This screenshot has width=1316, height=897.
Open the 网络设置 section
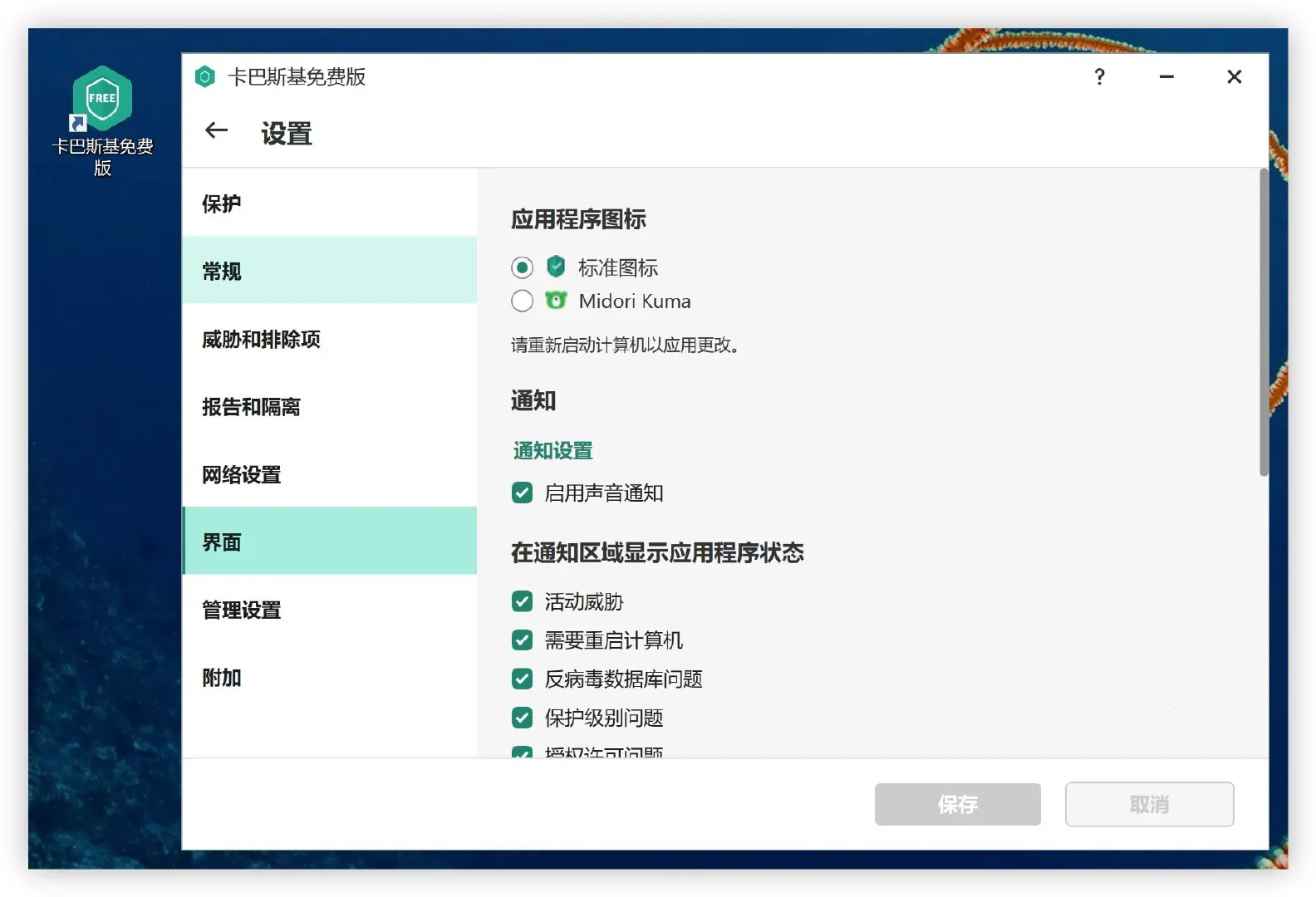tap(242, 474)
